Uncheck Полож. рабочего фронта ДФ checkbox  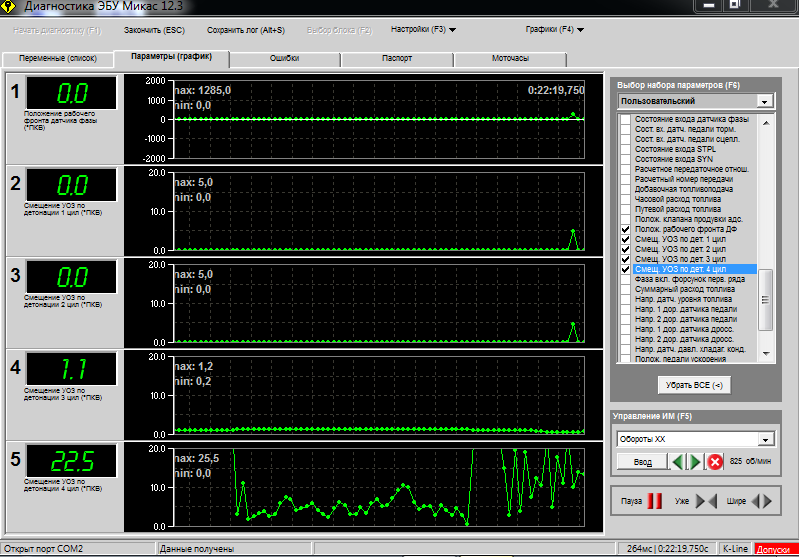pos(625,230)
